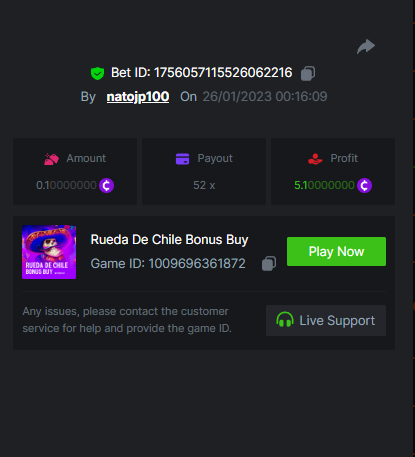Viewport: 415px width, 457px height.
Task: Click the coin icon beside bet amount
Action: 106,185
